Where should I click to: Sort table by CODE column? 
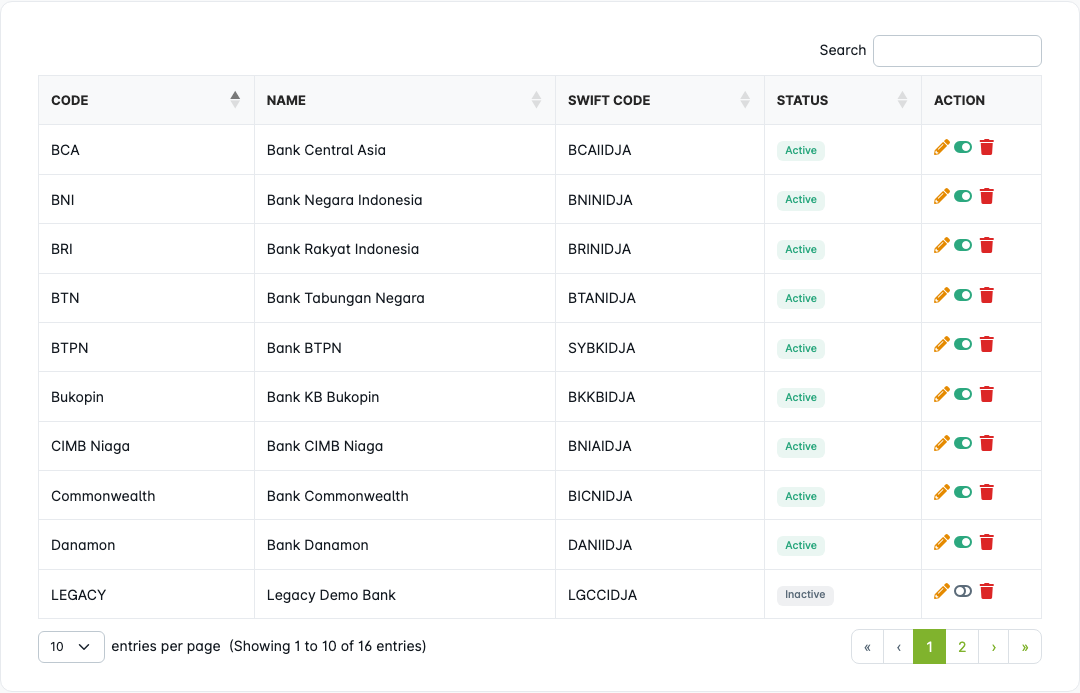click(146, 100)
